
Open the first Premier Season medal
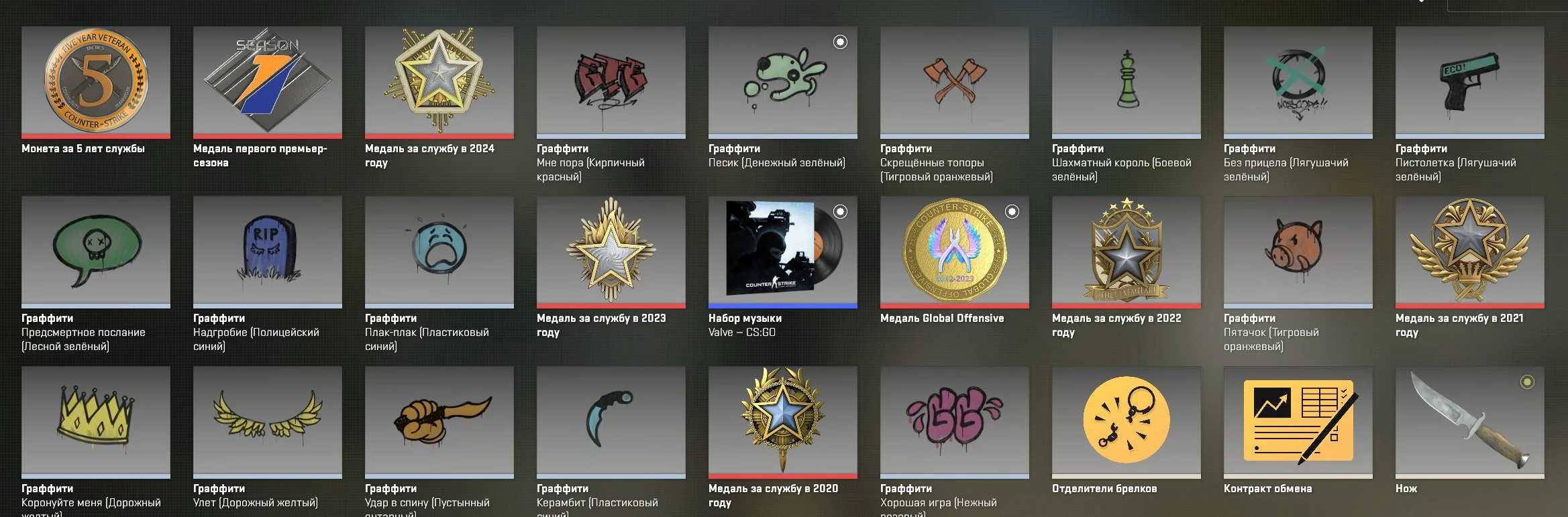(x=268, y=82)
